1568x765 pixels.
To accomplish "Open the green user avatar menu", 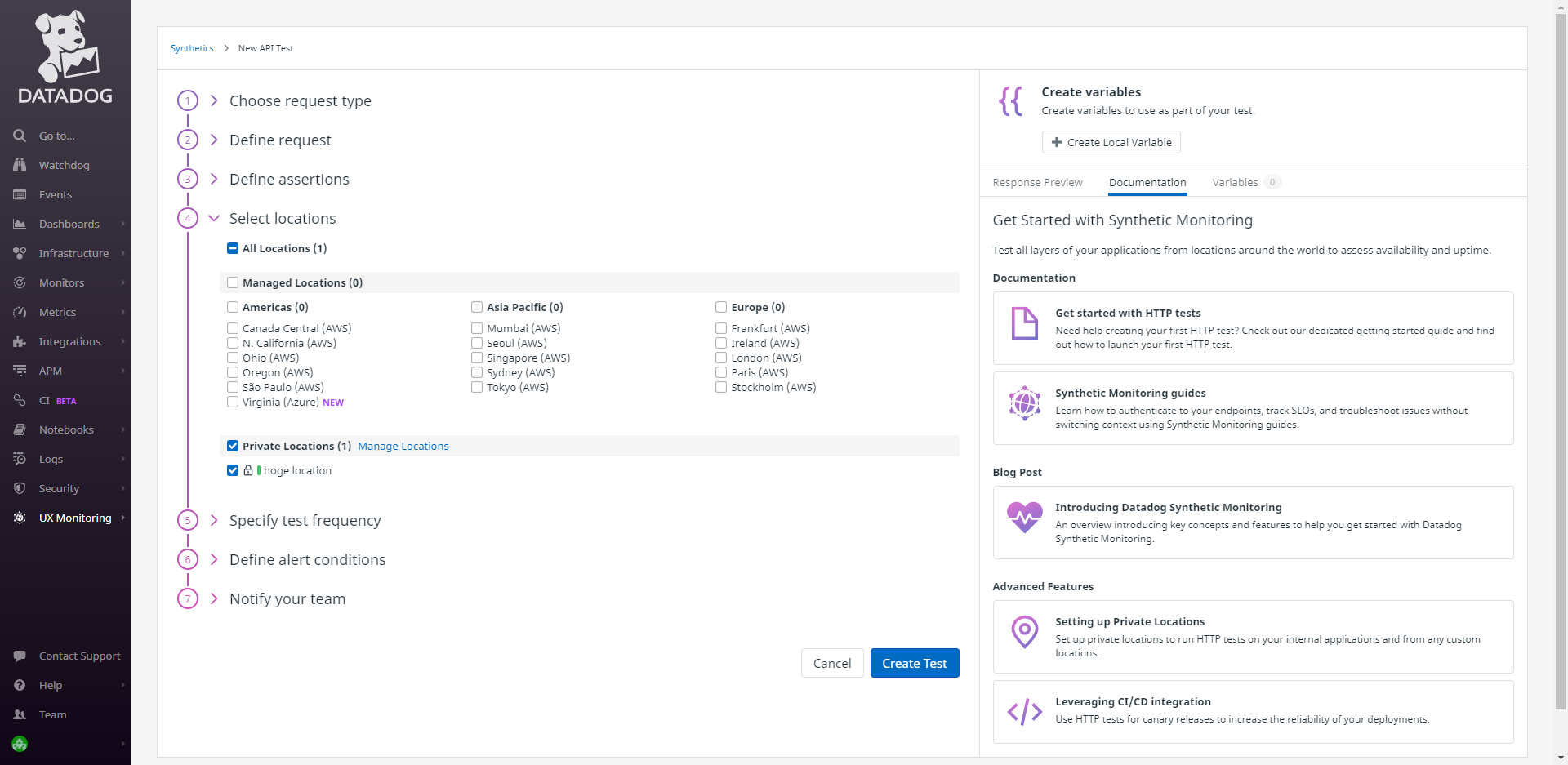I will coord(20,744).
